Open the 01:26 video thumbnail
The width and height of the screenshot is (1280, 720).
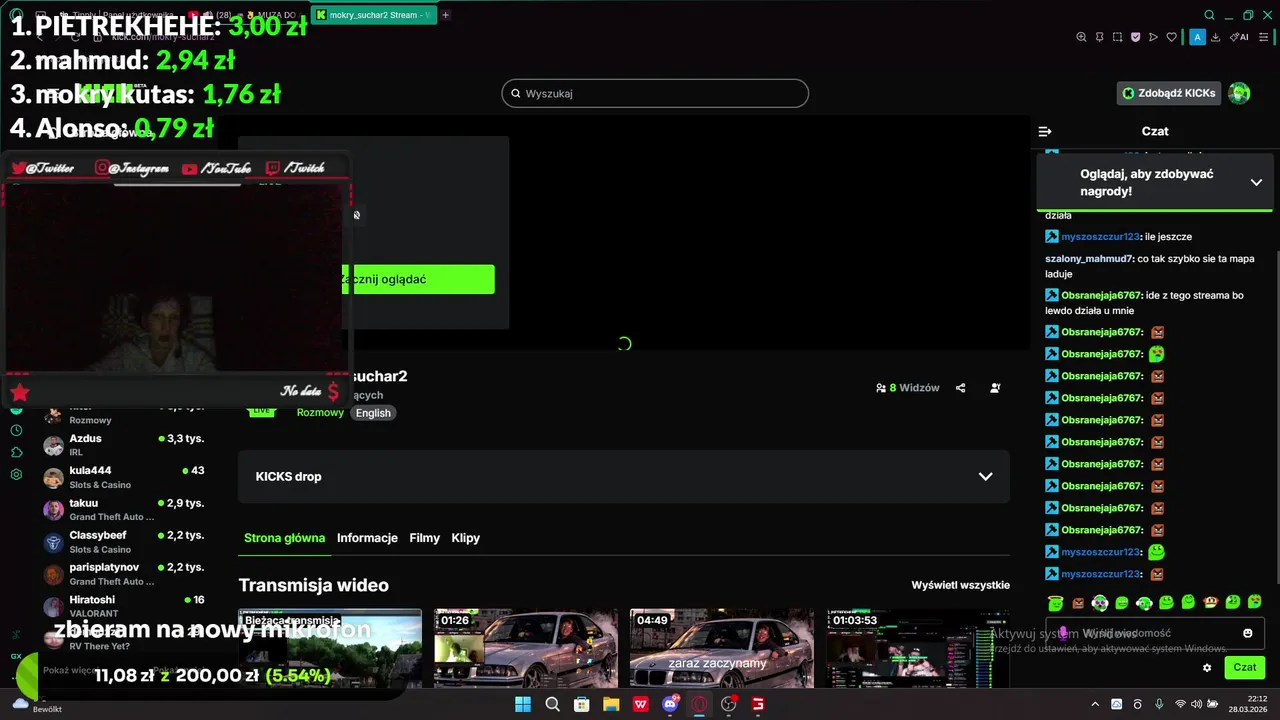click(x=526, y=649)
